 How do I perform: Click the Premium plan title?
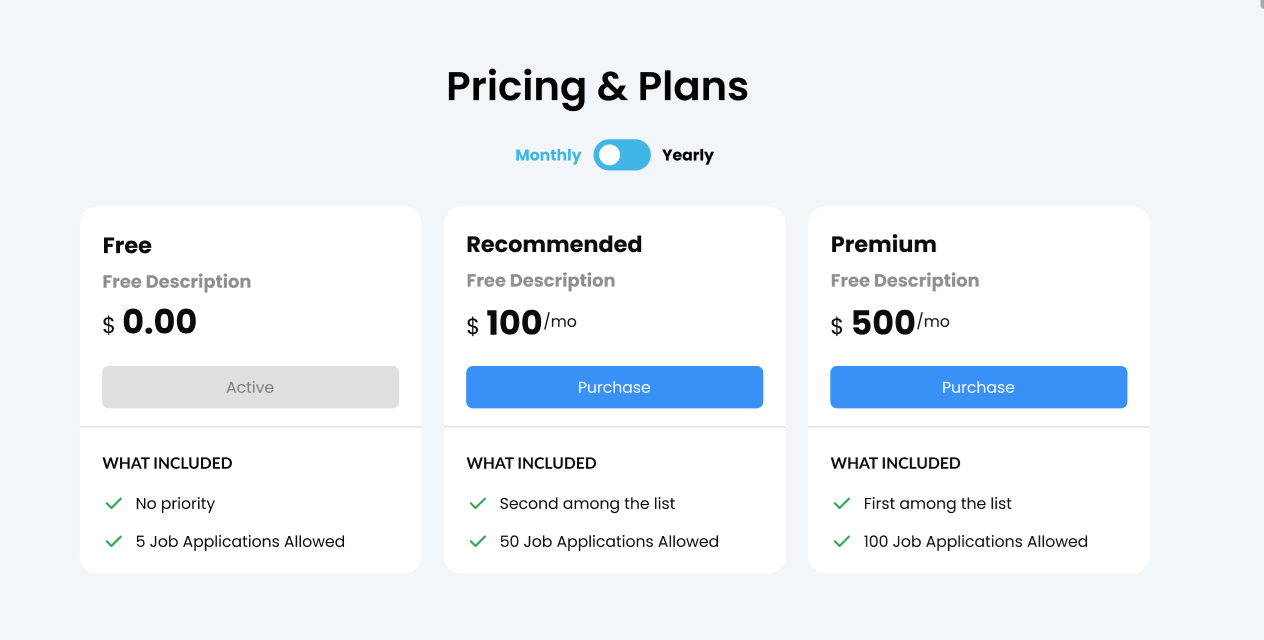click(883, 244)
